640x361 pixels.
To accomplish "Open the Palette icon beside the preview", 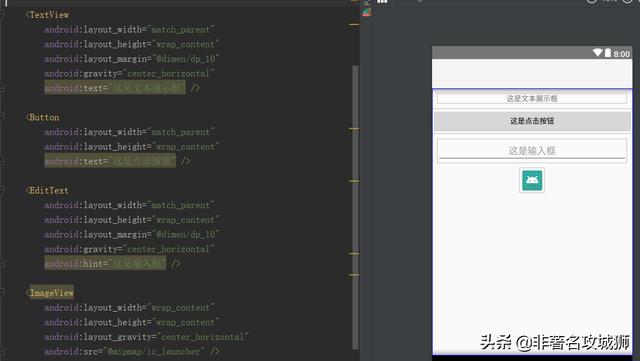I will tap(367, 12).
